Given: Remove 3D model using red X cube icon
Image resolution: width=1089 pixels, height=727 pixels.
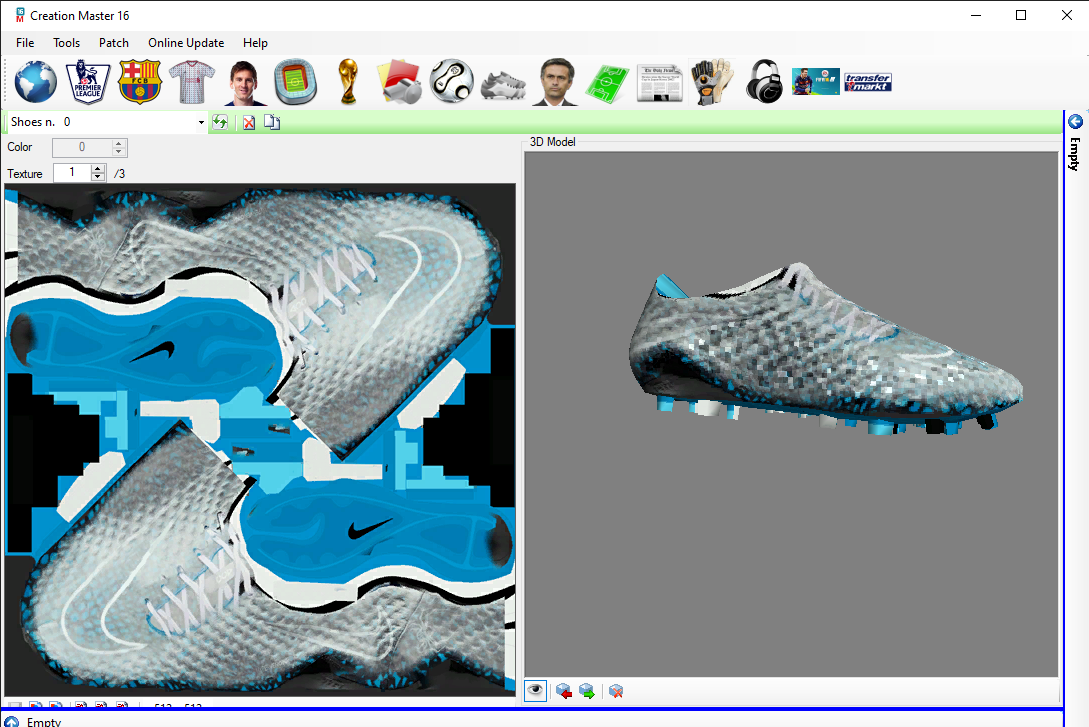Looking at the screenshot, I should click(616, 692).
